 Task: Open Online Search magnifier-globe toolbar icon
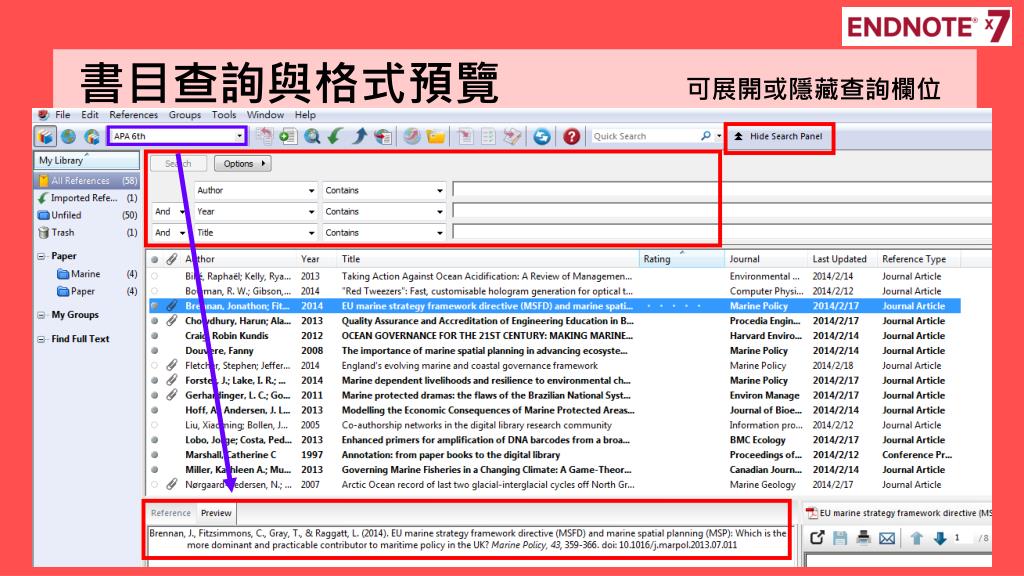click(312, 136)
